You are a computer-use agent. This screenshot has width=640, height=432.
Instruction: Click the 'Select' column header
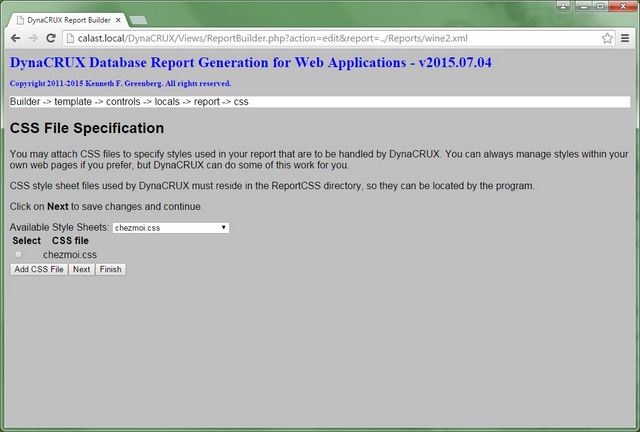pos(27,240)
